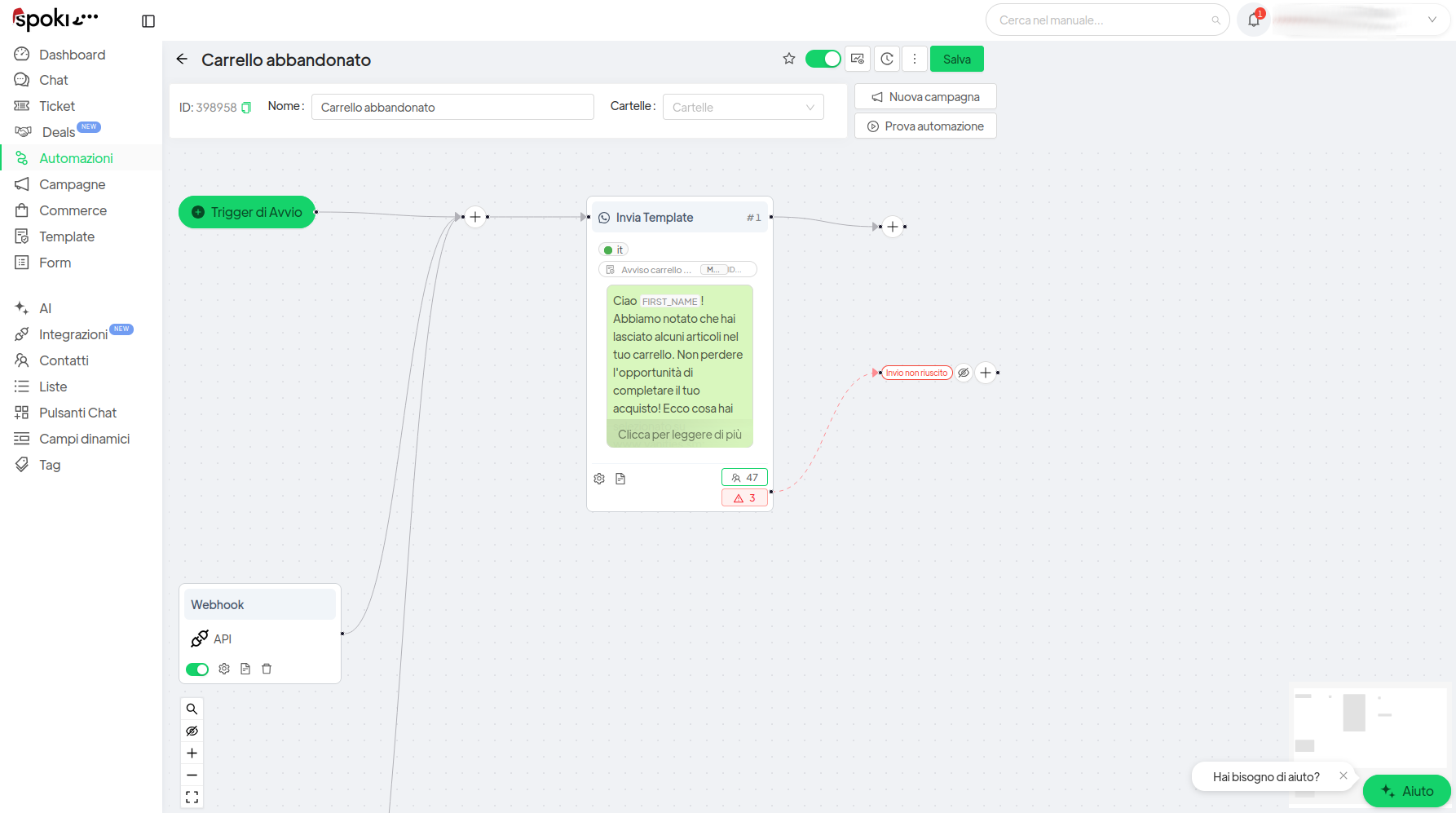This screenshot has width=1456, height=813.
Task: Copy the automation ID
Action: coord(246,108)
